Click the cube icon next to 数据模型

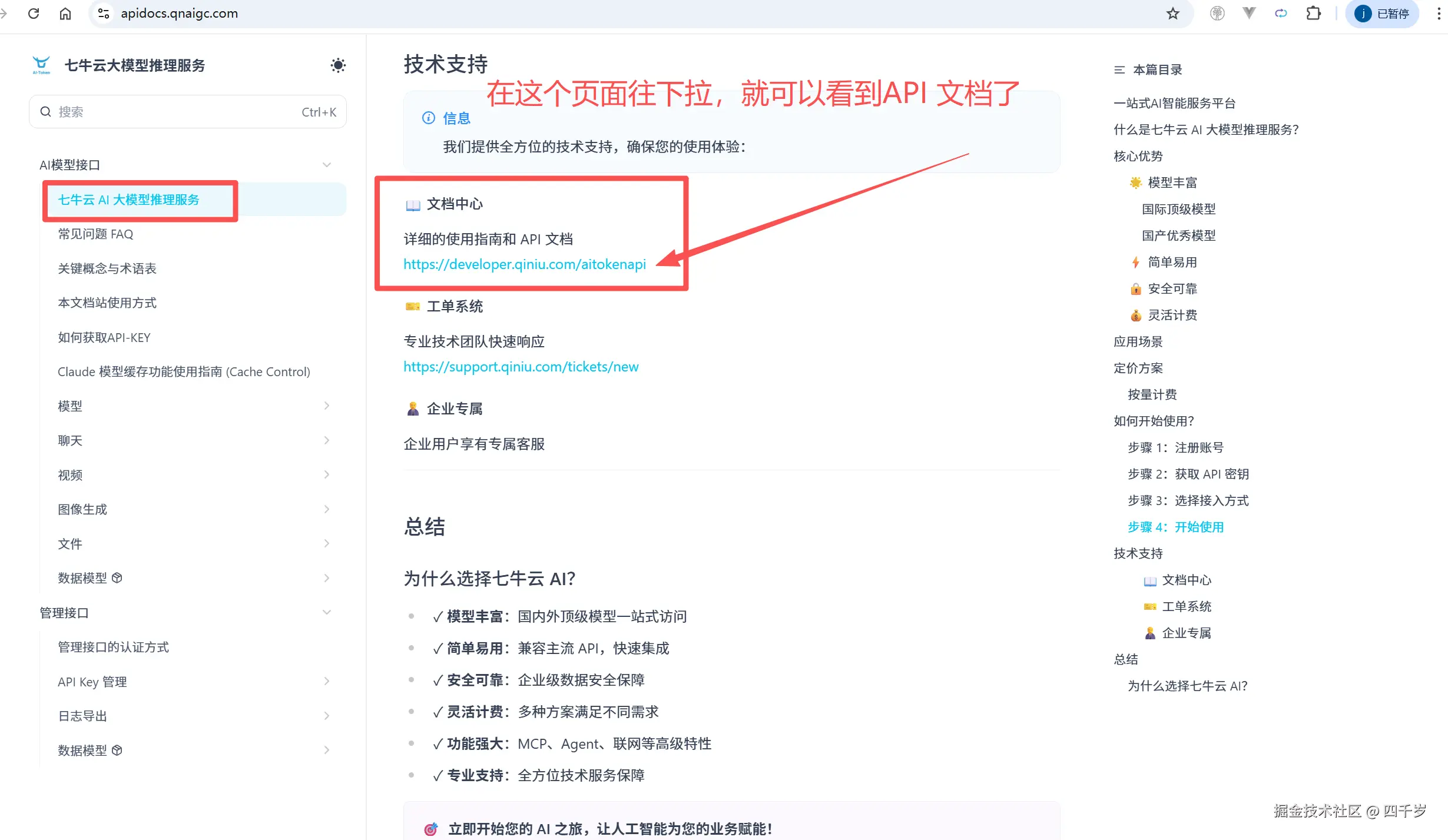click(x=116, y=578)
